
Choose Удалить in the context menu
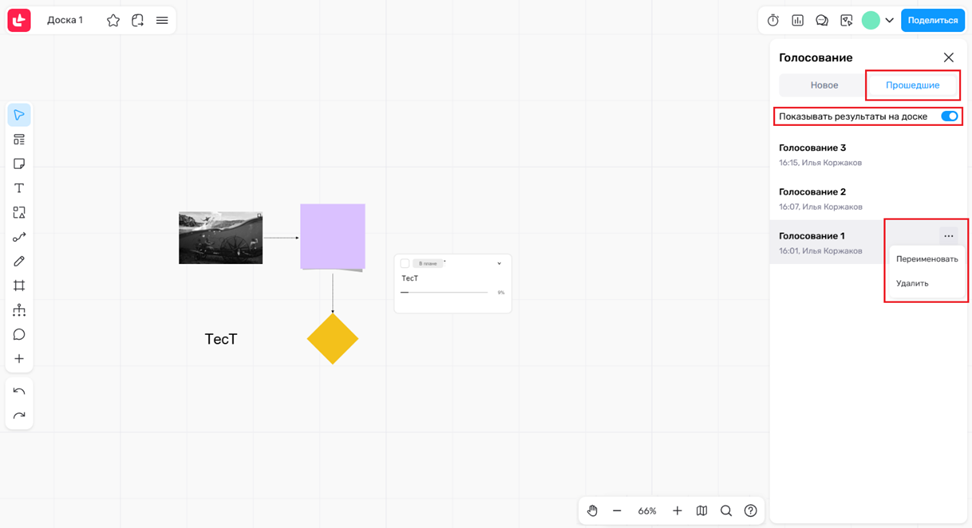927,283
